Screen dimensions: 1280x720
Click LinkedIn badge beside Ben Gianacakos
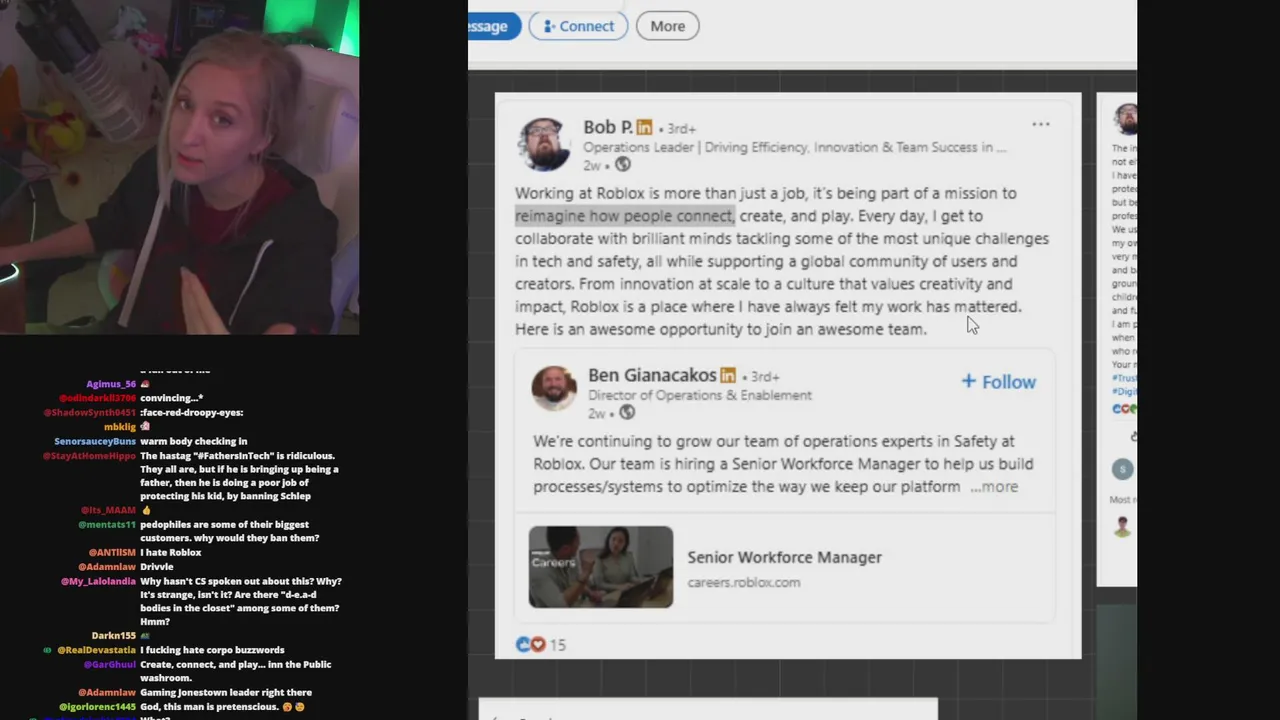pyautogui.click(x=728, y=376)
